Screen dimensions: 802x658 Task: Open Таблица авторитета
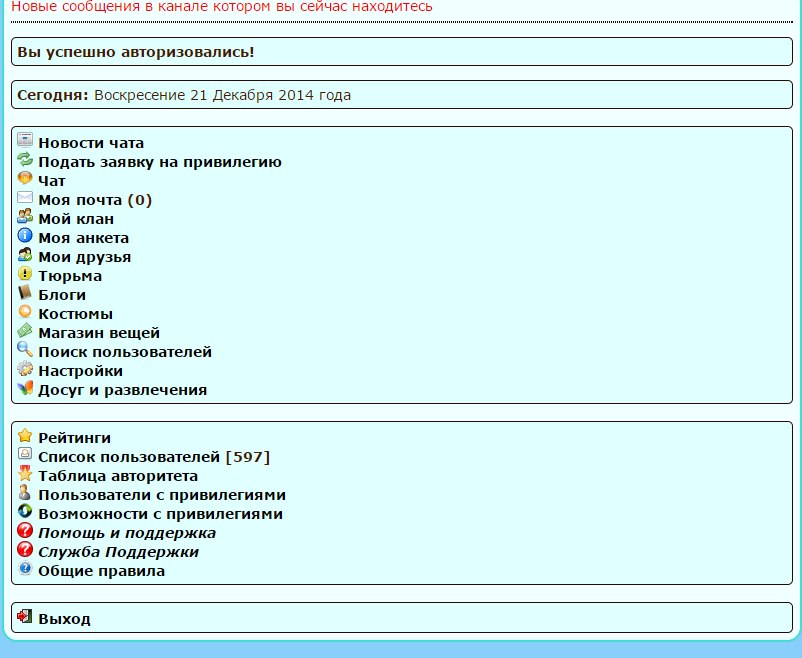coord(118,476)
